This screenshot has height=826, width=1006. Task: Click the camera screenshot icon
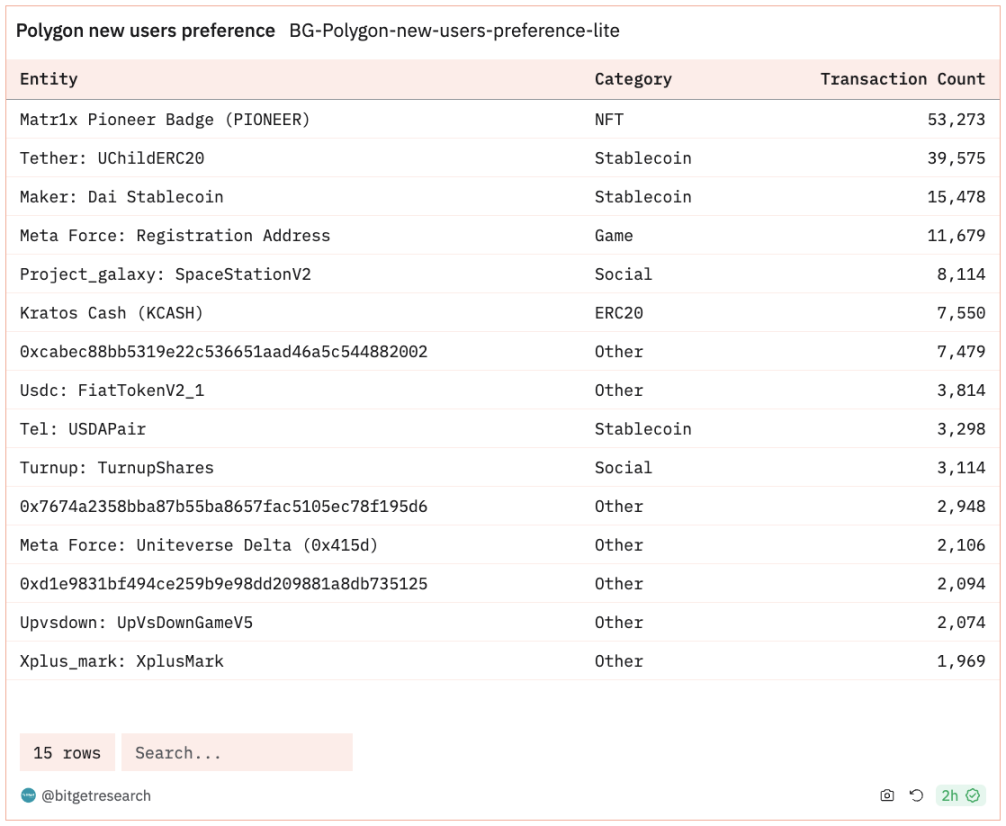click(887, 795)
